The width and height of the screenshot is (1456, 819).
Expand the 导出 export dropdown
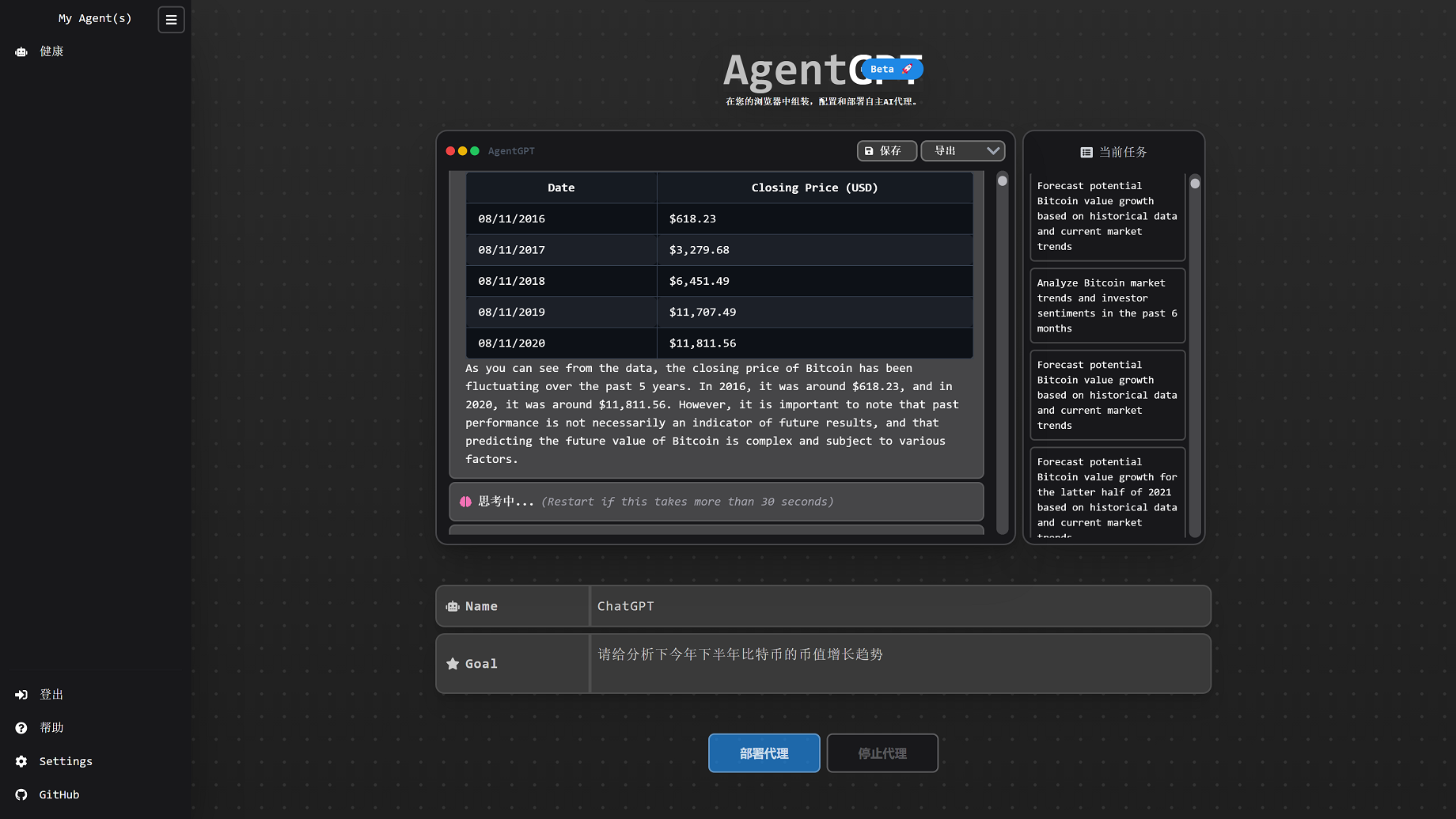[x=962, y=151]
